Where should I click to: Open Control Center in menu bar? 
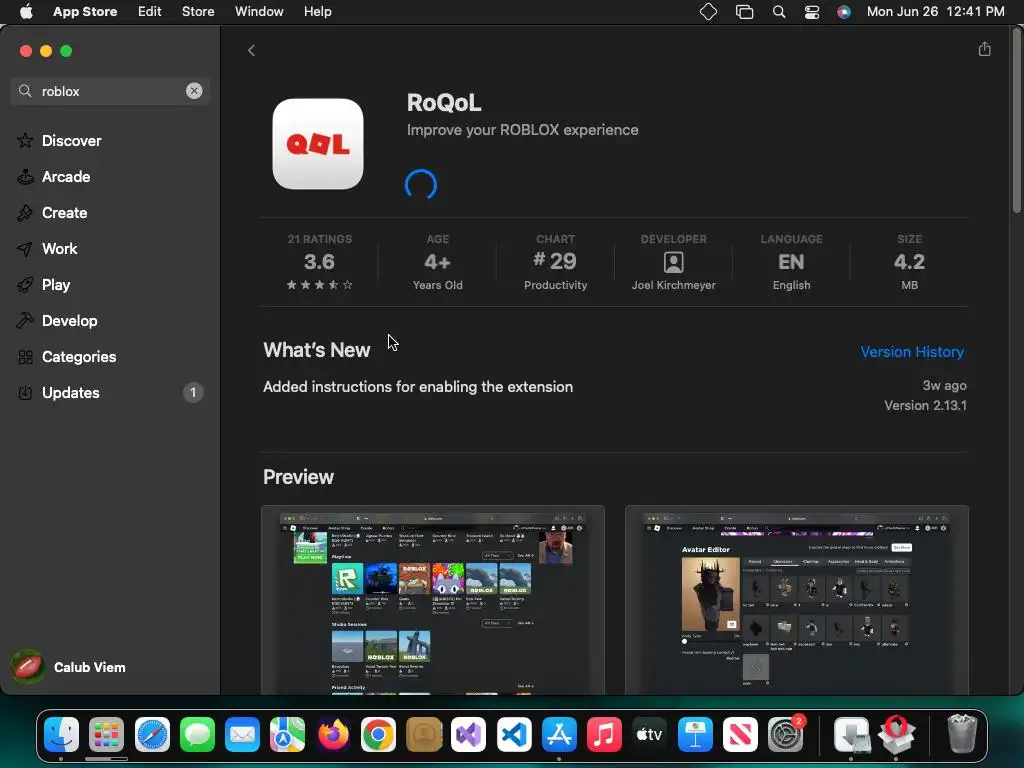click(x=812, y=12)
